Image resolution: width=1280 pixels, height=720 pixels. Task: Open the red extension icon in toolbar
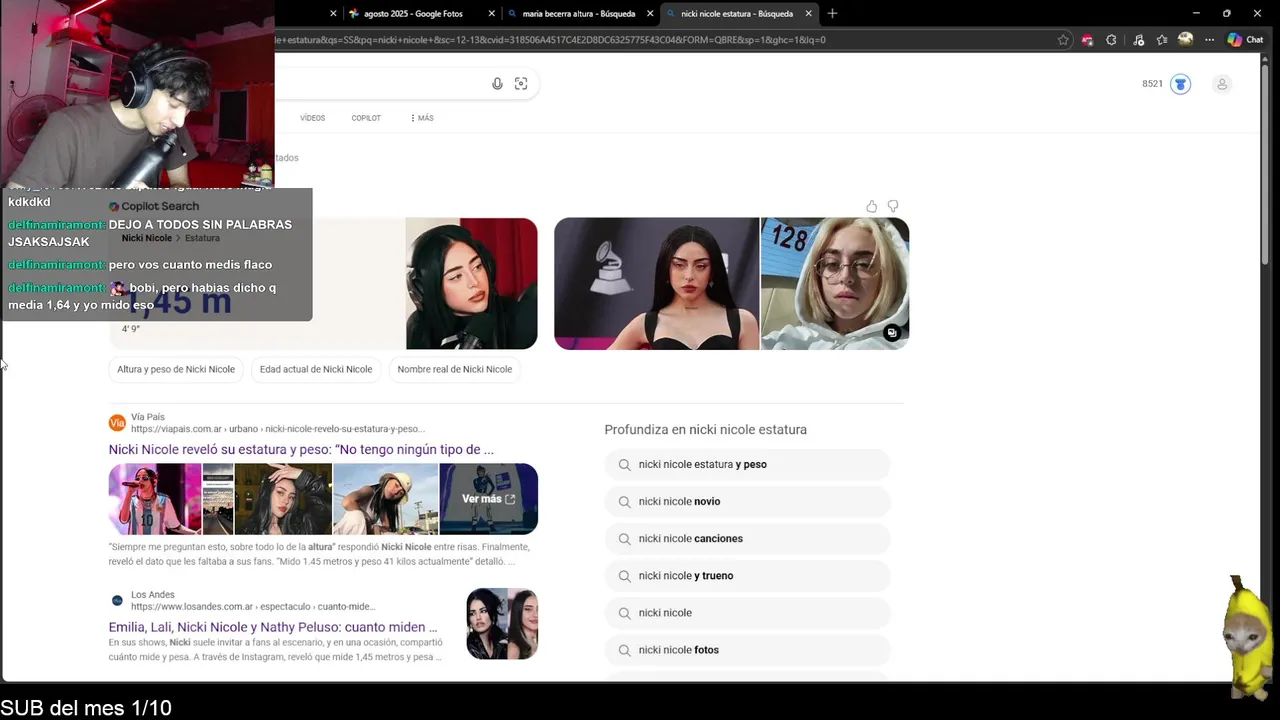1087,40
